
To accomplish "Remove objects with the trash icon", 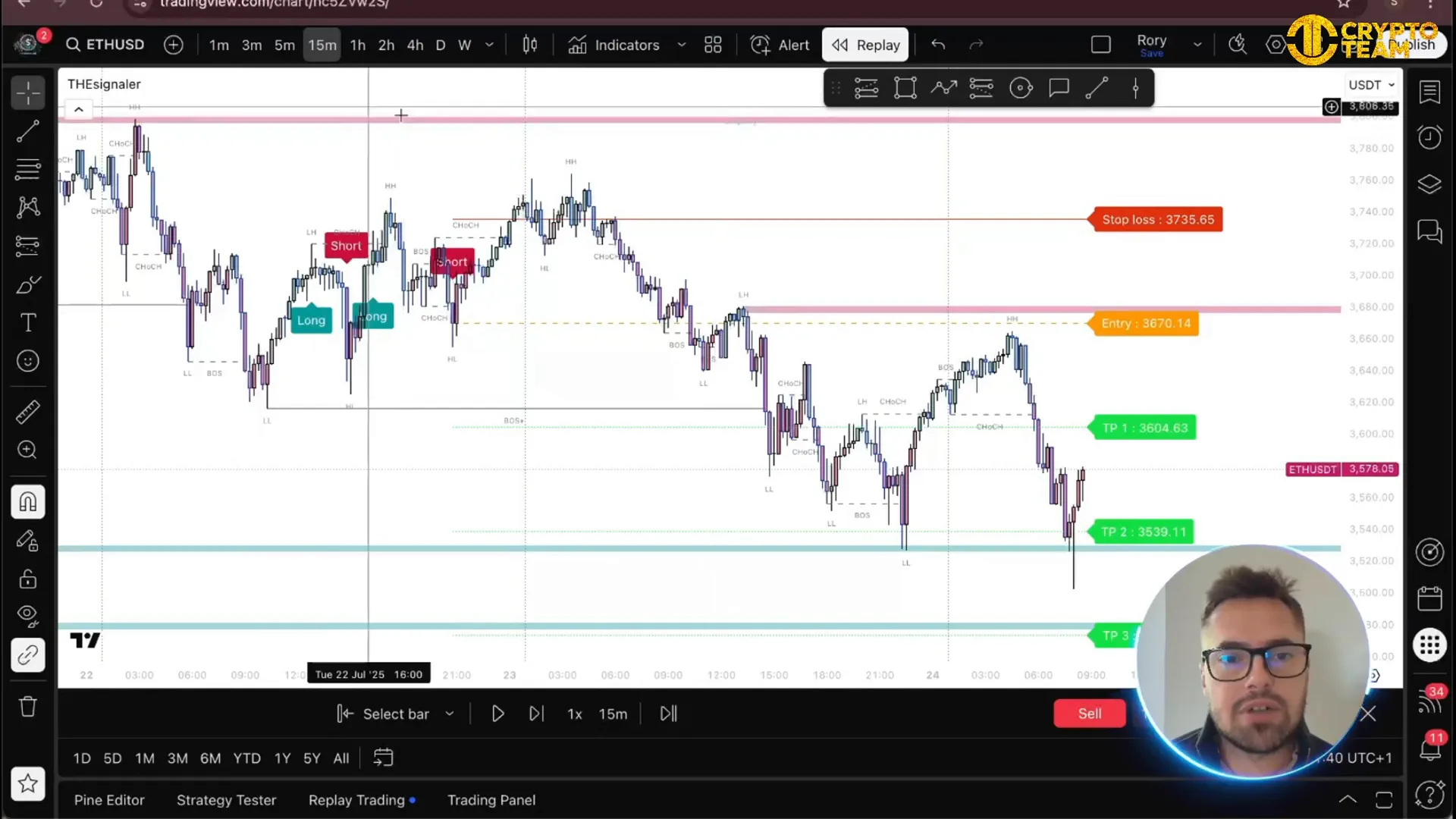I will (x=28, y=707).
